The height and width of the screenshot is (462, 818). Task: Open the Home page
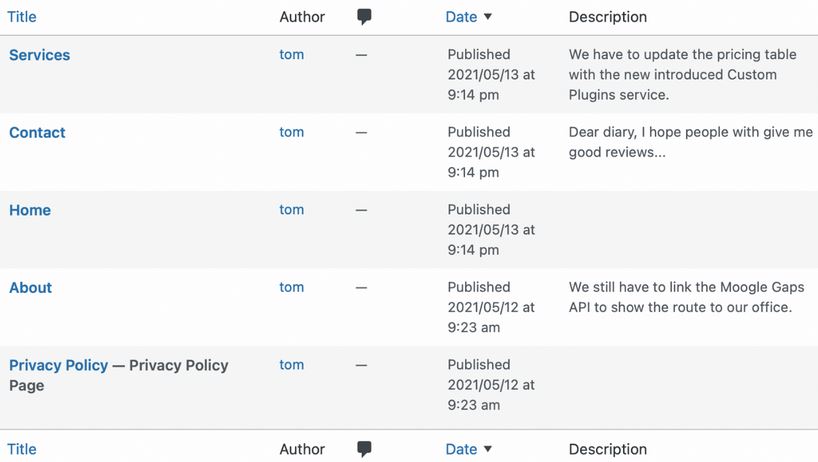point(30,210)
